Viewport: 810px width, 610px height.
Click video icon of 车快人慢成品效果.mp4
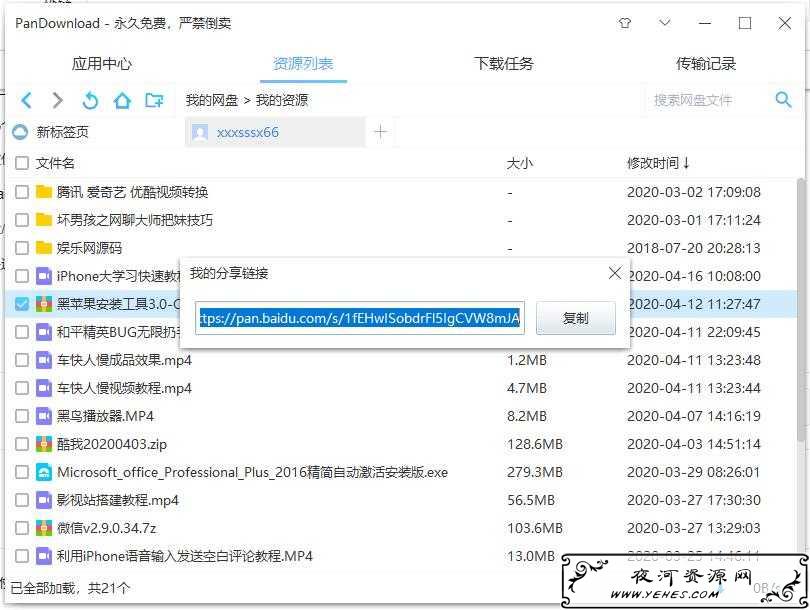tap(44, 359)
